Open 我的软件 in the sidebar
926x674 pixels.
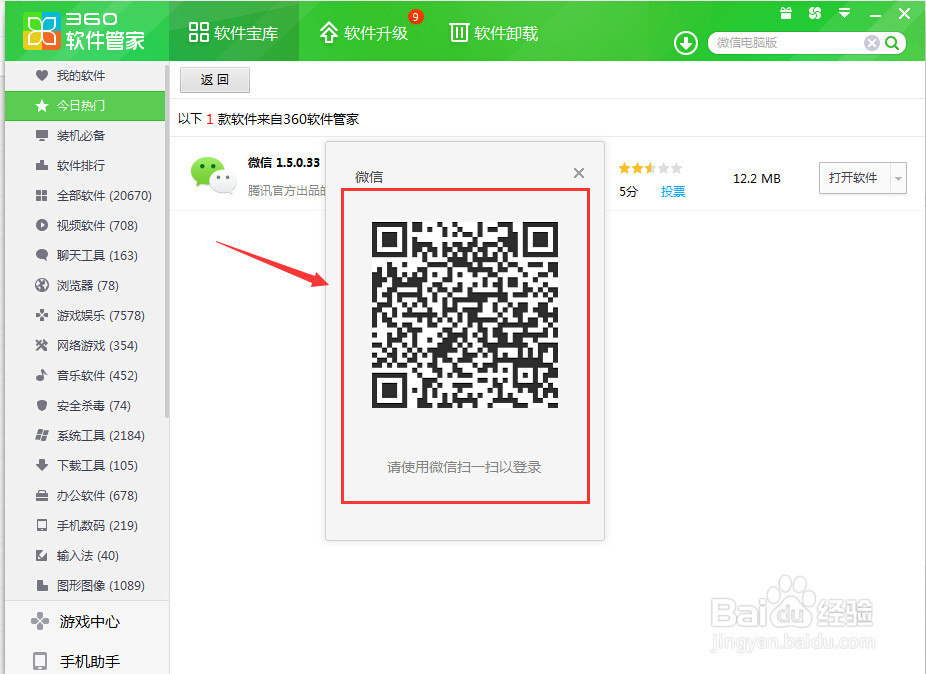tap(85, 76)
